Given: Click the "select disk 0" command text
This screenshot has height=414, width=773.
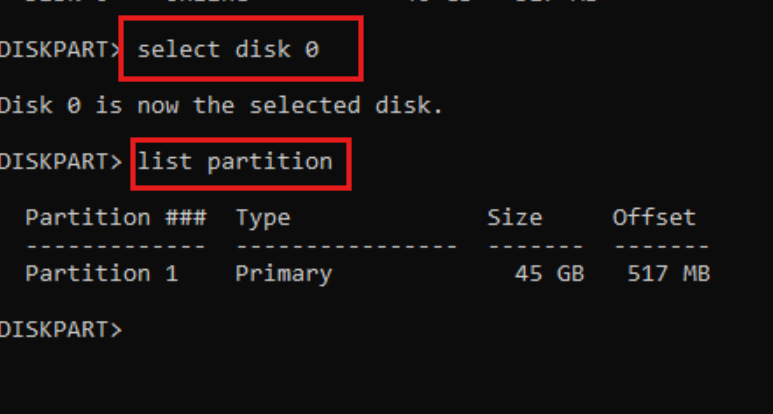Looking at the screenshot, I should [228, 48].
